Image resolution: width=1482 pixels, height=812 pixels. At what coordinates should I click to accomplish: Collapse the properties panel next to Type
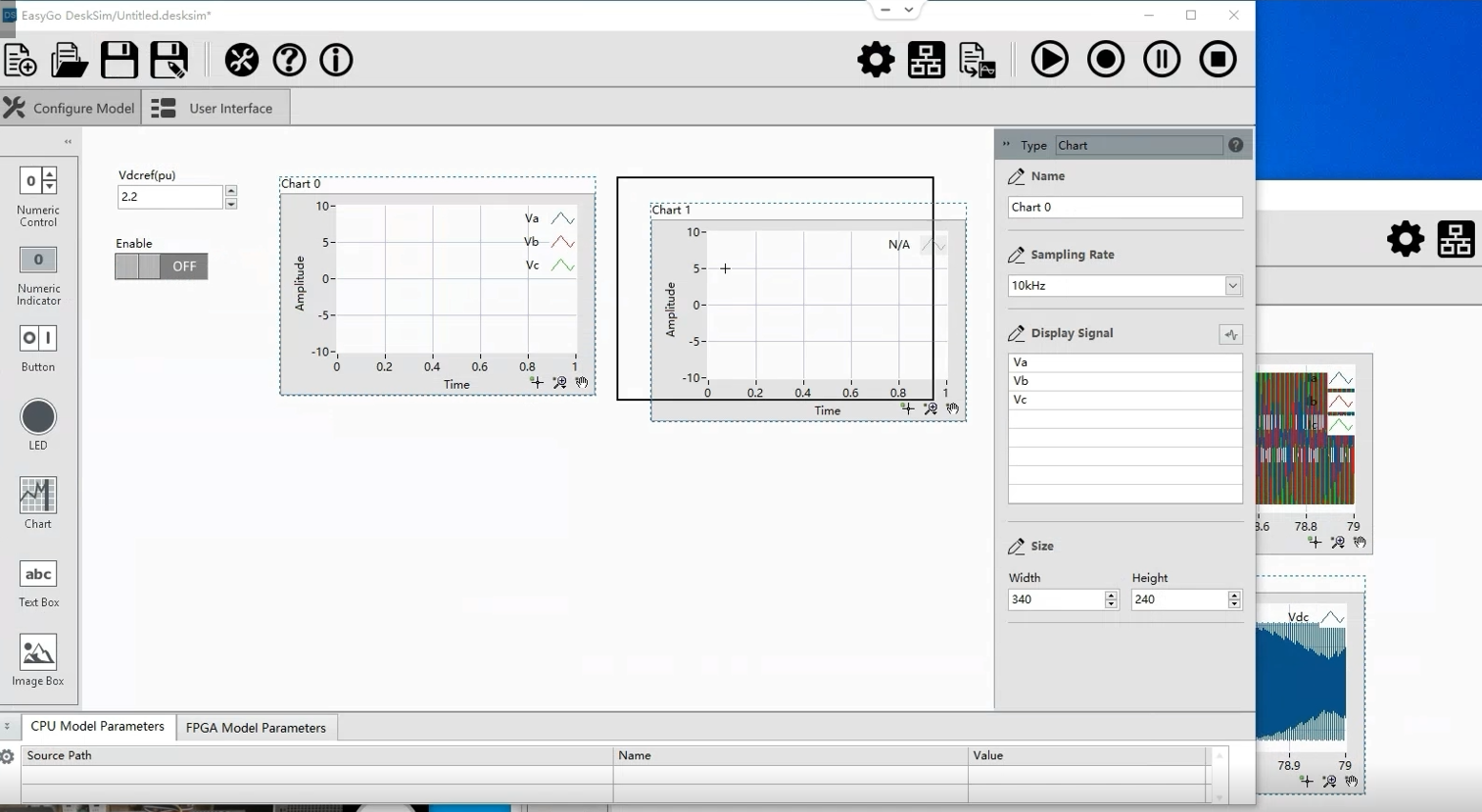click(1006, 145)
